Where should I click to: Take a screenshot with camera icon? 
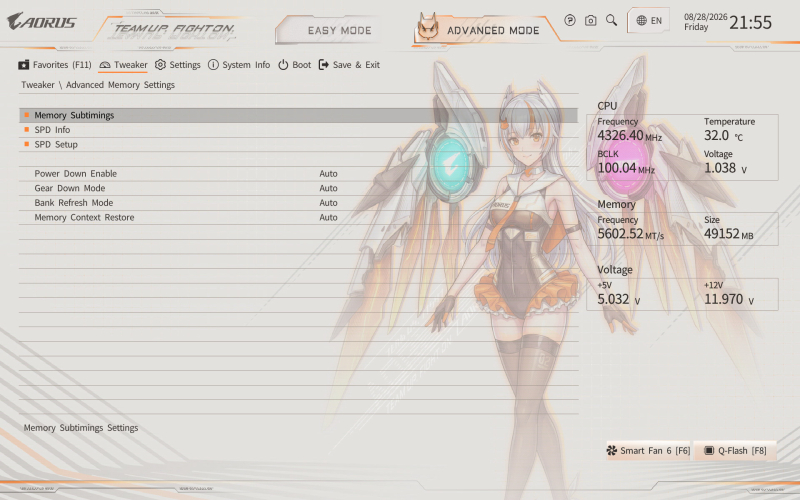pos(590,20)
